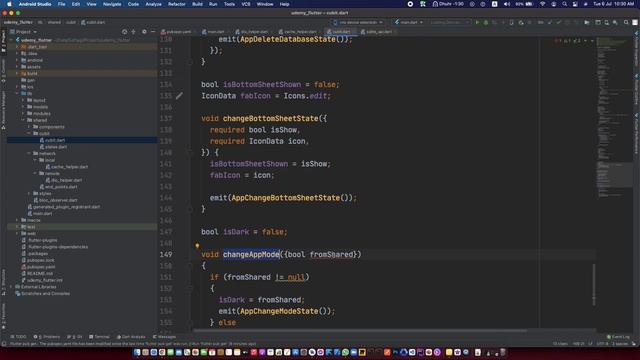Click the edit pencil gutter icon at line 135
The height and width of the screenshot is (360, 640).
tap(179, 96)
